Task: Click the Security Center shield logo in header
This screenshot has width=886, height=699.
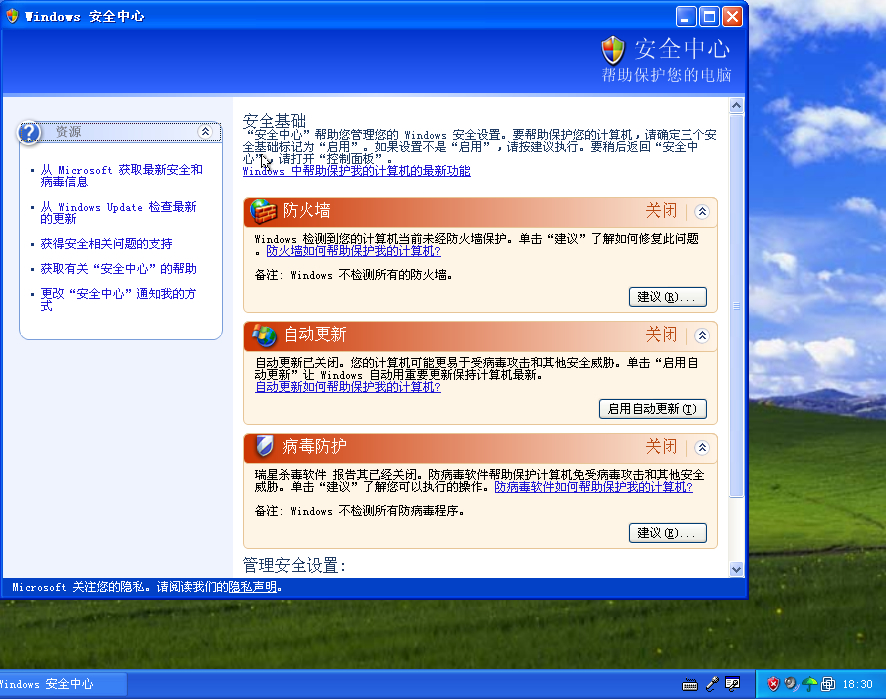Action: [613, 50]
